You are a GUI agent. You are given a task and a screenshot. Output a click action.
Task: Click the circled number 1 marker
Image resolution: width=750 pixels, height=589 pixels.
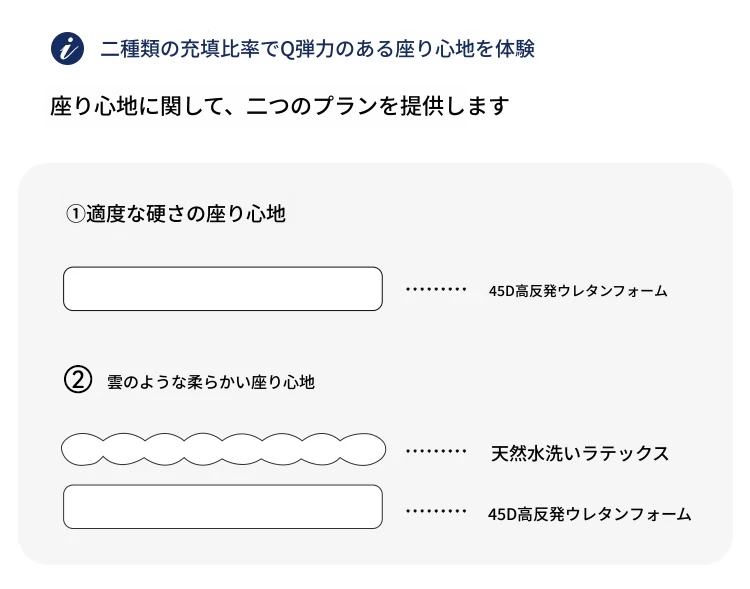point(75,213)
